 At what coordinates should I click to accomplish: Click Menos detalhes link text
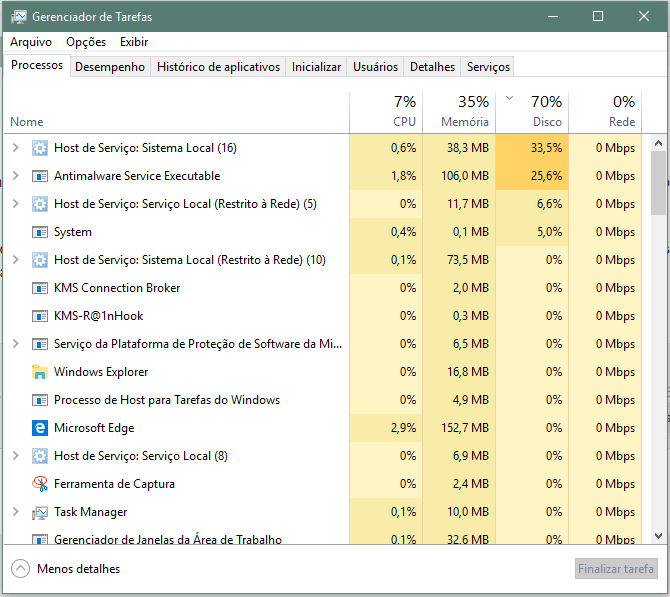point(79,569)
